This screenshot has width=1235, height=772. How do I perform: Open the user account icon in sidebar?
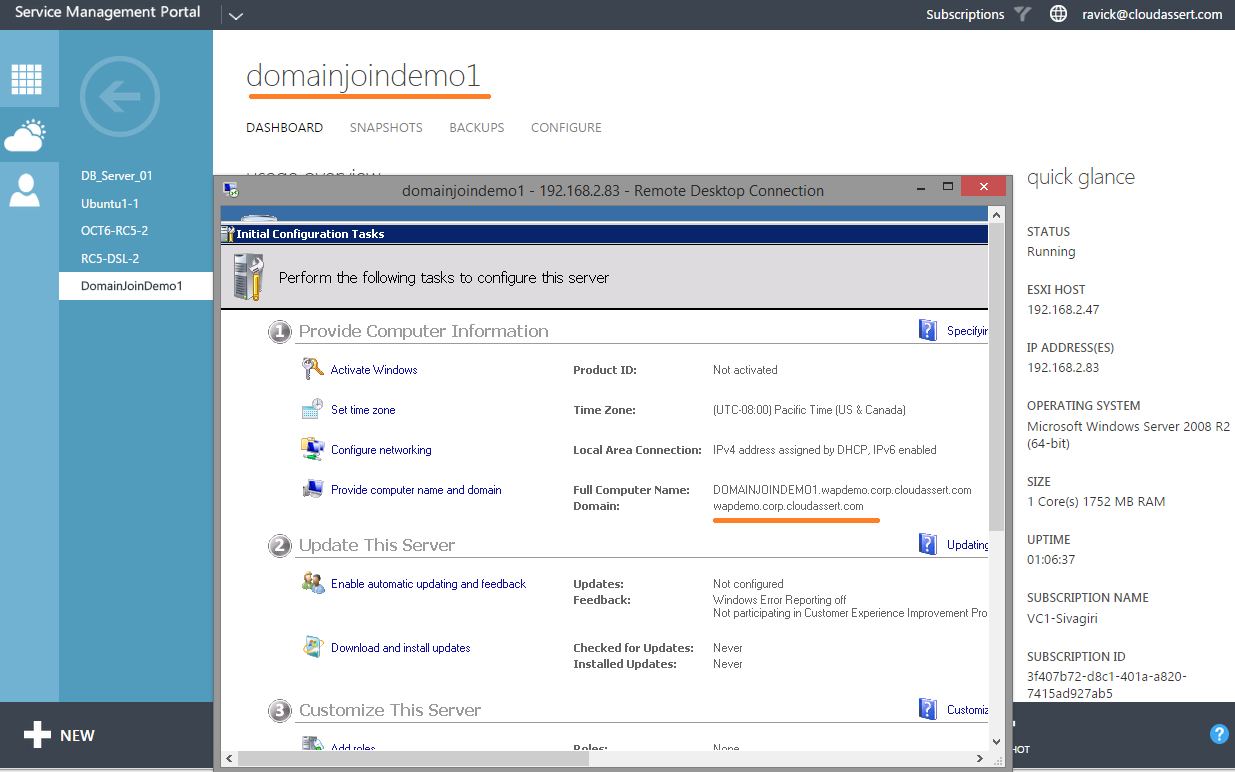click(24, 190)
